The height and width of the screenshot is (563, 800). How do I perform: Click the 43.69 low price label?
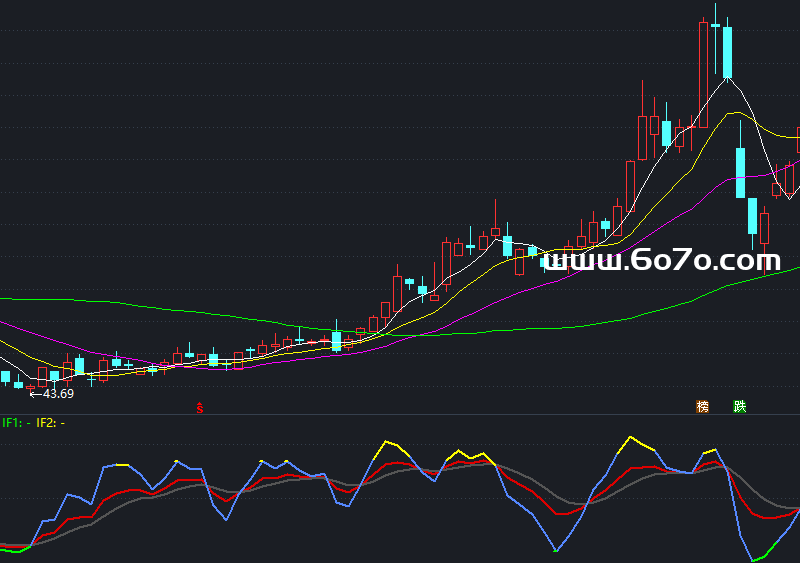pyautogui.click(x=57, y=393)
